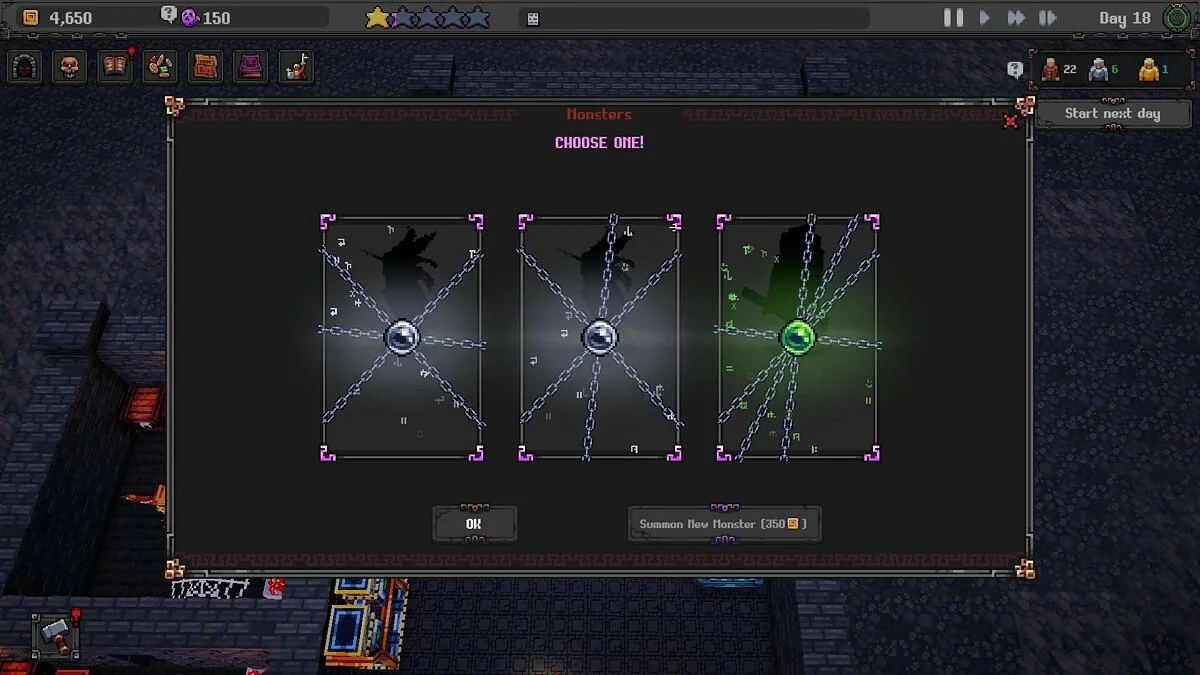Choose the middle chained monster card
The width and height of the screenshot is (1200, 675).
pos(600,337)
